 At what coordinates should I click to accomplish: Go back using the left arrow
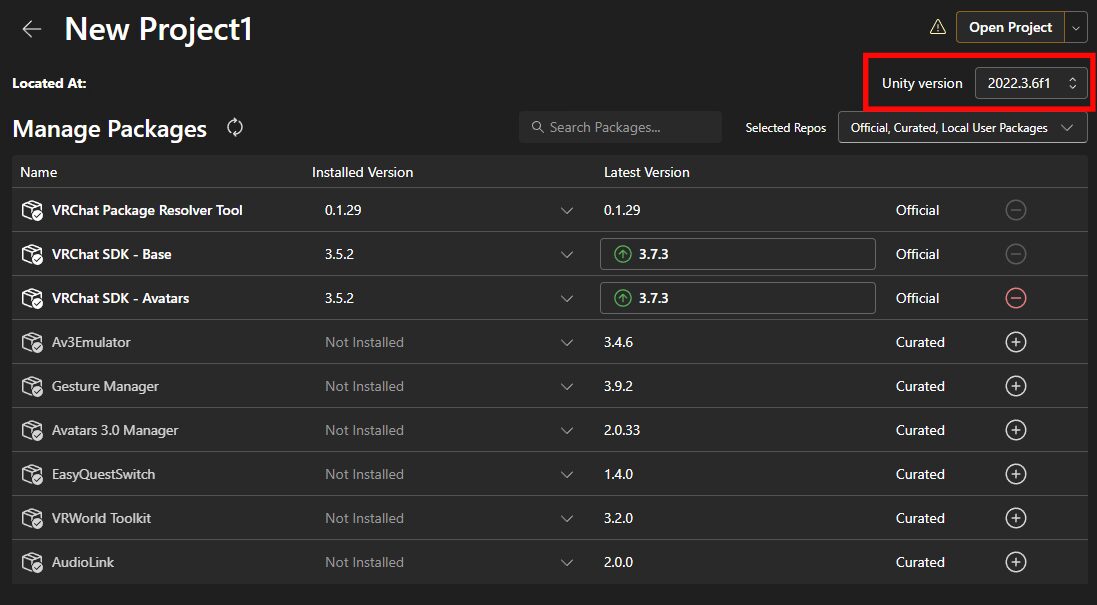[x=31, y=29]
